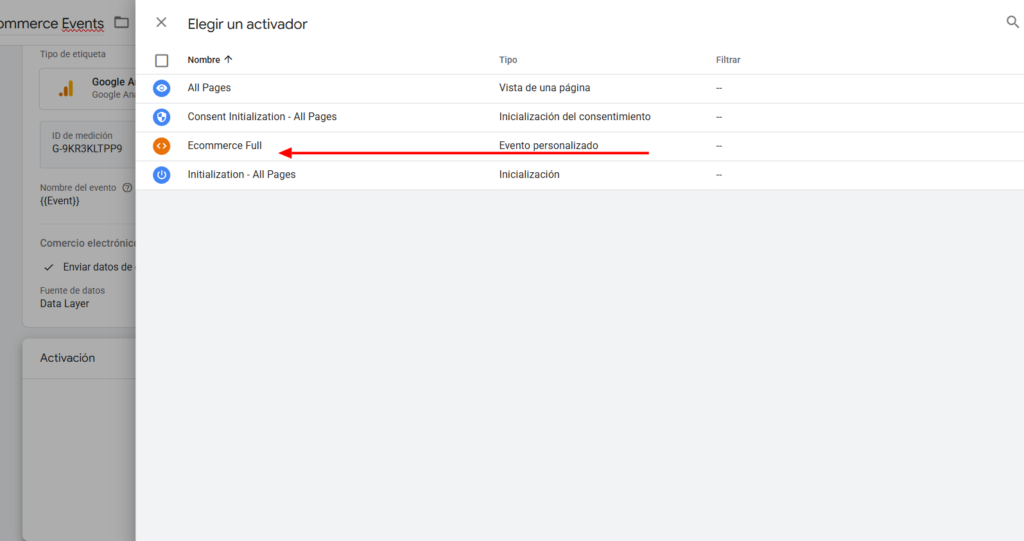Open search in trigger picker

[x=1012, y=22]
